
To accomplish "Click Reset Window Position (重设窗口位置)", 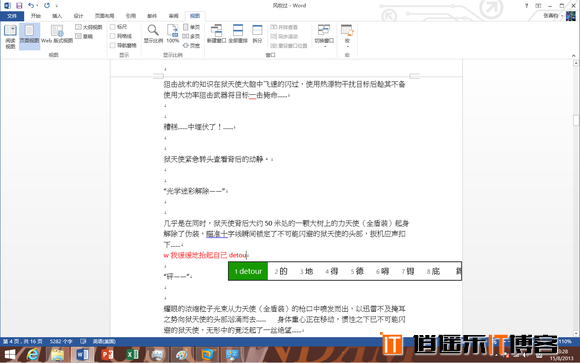I will pos(289,46).
